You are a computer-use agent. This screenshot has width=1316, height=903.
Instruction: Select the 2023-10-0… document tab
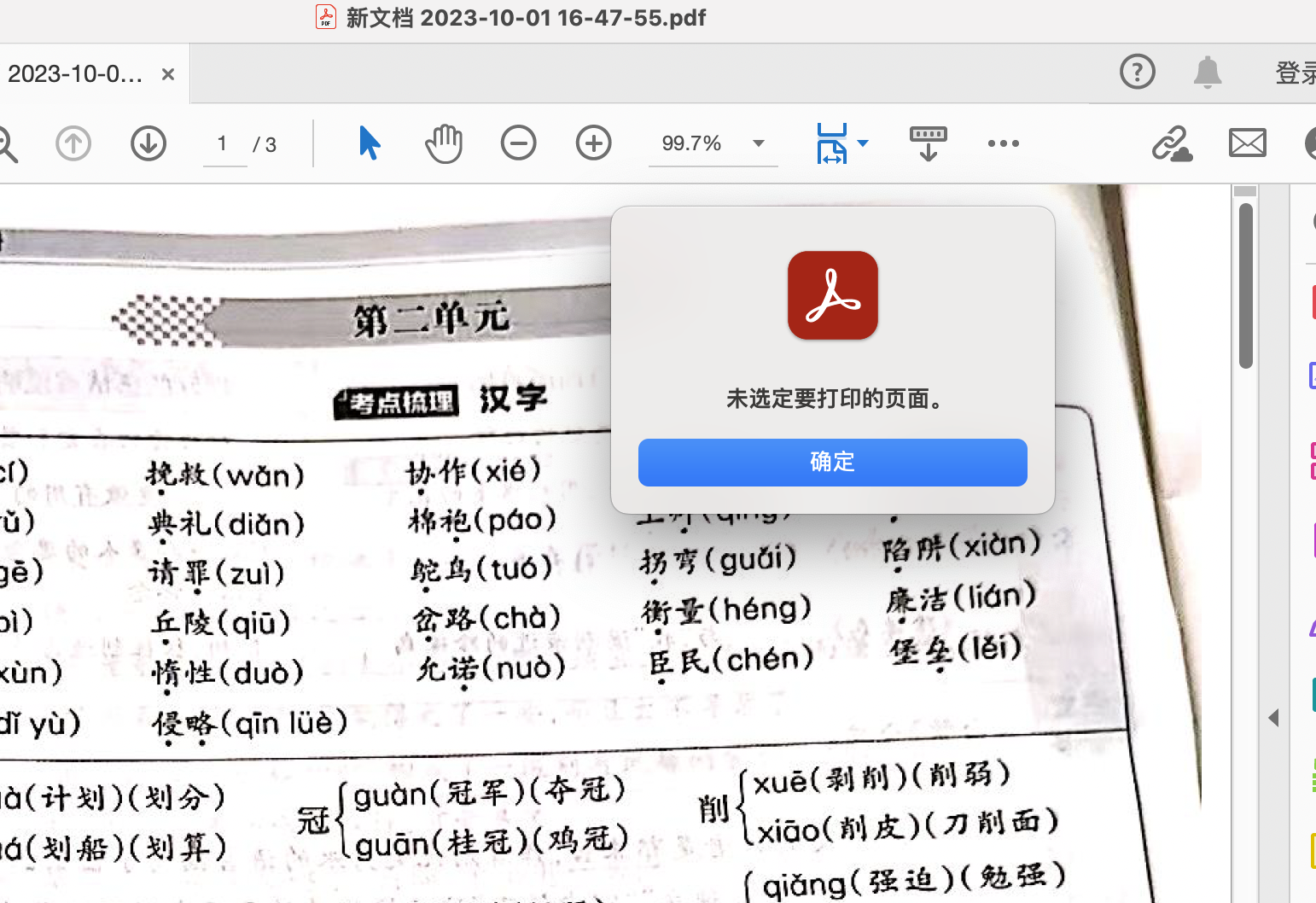point(75,74)
